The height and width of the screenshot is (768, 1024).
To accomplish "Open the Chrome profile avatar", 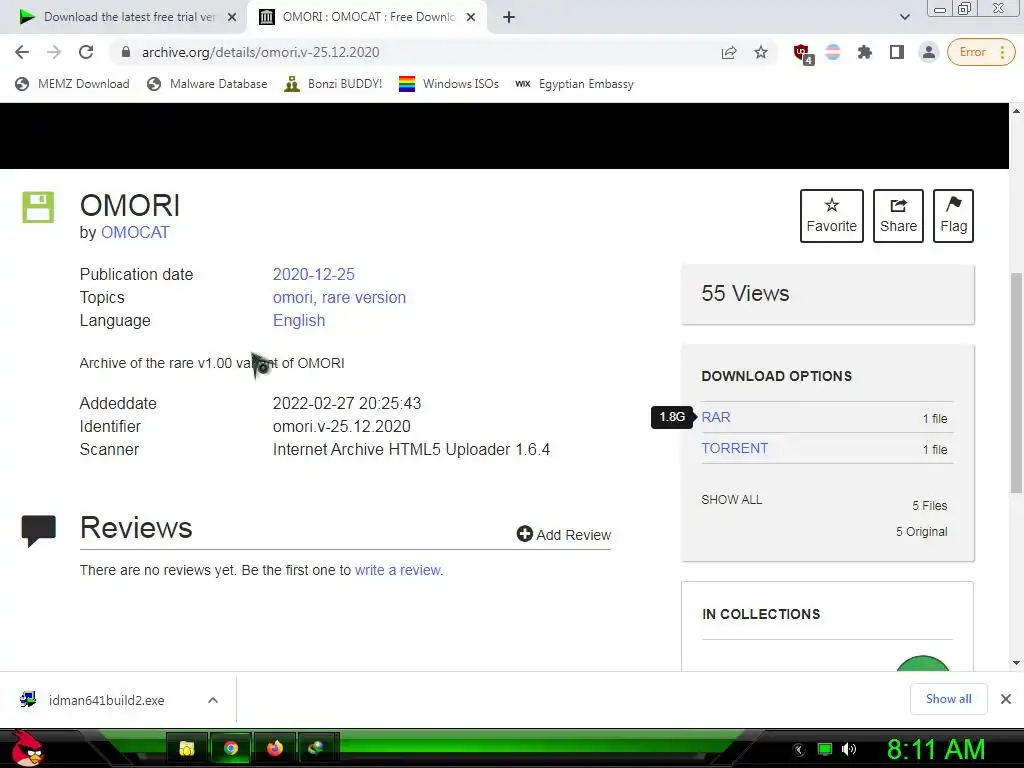I will coord(928,52).
